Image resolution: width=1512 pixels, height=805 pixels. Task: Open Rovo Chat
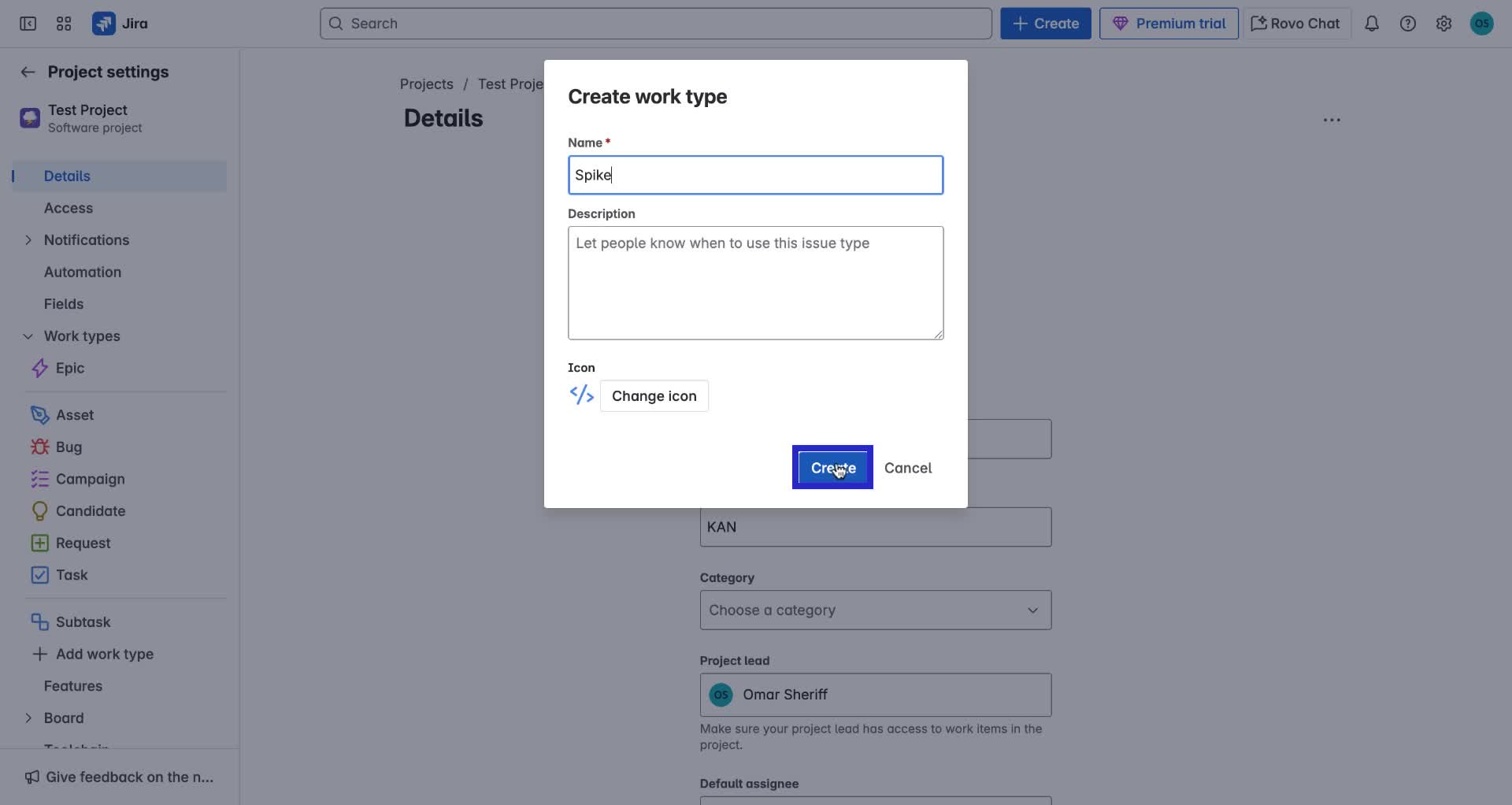tap(1294, 23)
